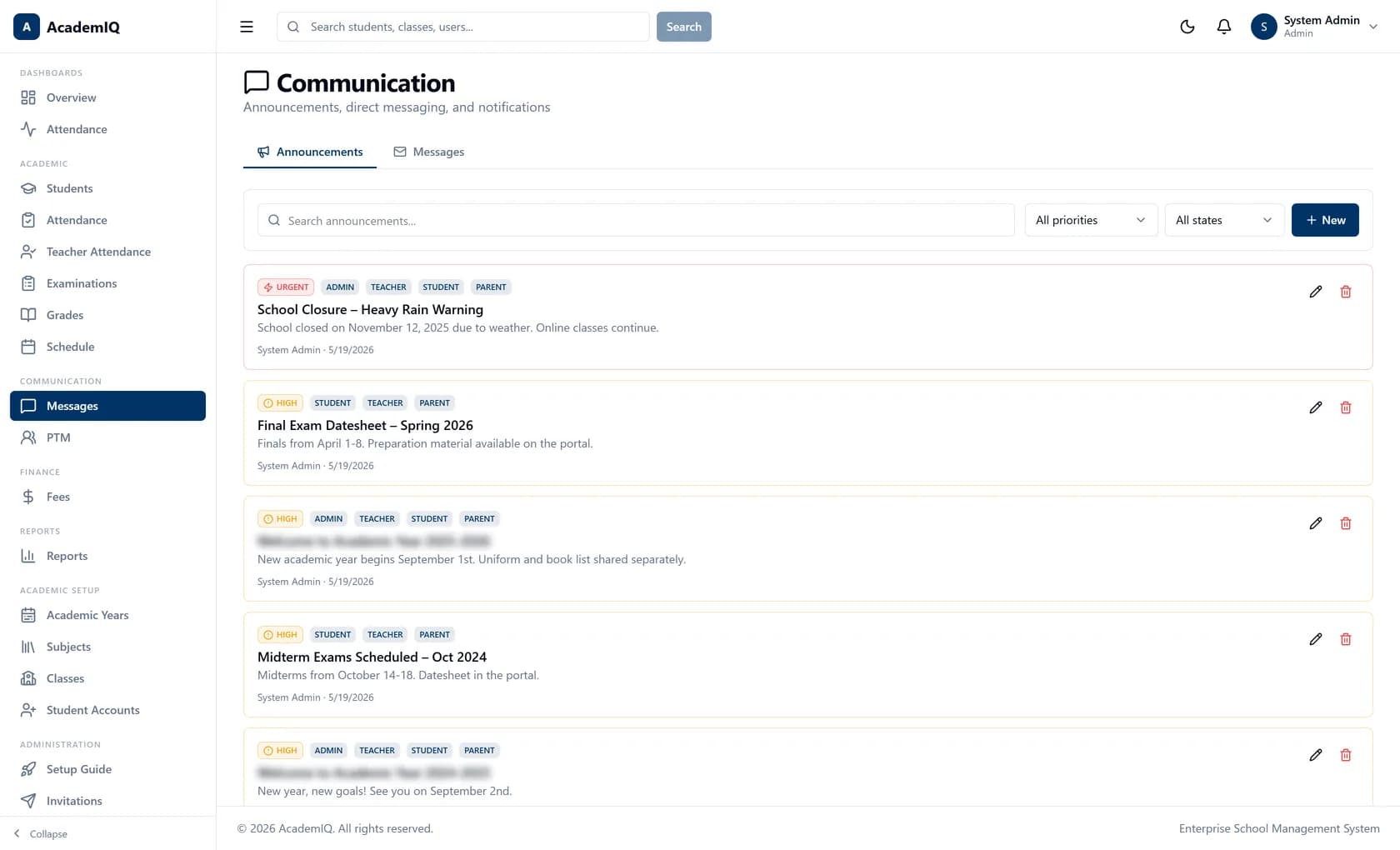Click the Communication page heading

pos(366,82)
